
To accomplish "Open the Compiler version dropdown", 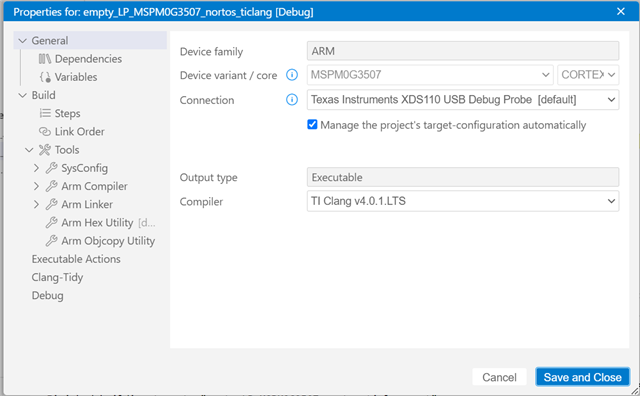I will [x=463, y=201].
